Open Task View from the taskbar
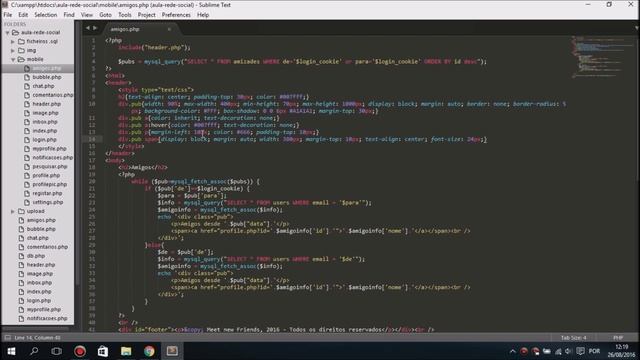 (x=57, y=351)
